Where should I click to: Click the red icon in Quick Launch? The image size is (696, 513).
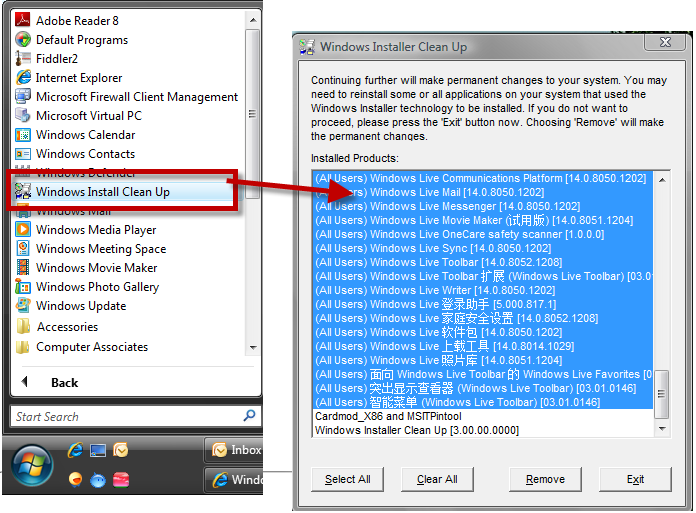click(121, 480)
